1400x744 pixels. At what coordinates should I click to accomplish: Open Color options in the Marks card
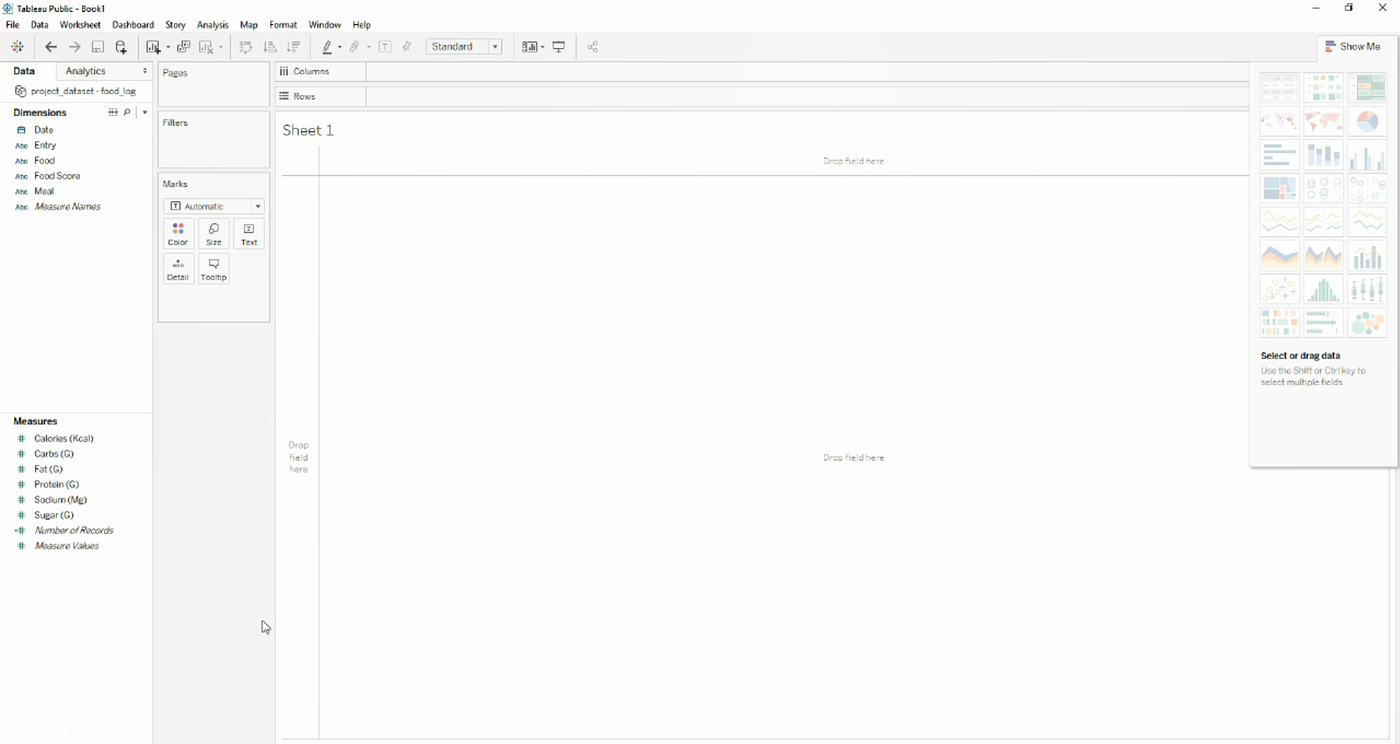coord(178,233)
